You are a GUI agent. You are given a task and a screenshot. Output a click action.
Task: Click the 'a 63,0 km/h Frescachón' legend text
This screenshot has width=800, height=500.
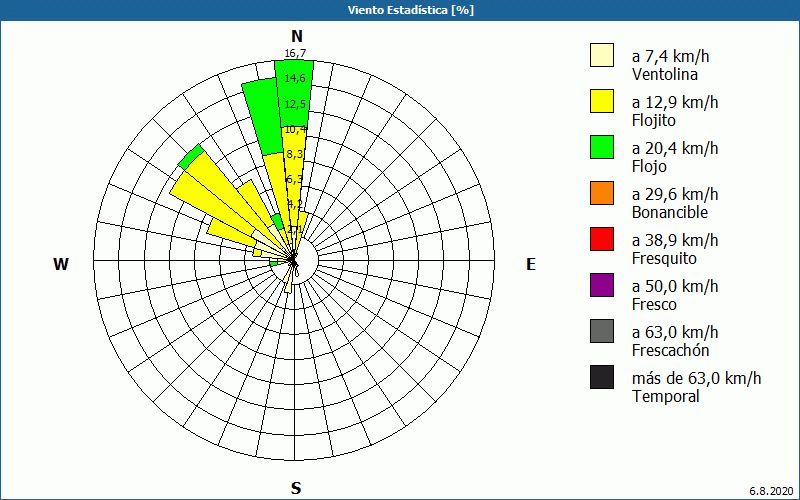(675, 341)
